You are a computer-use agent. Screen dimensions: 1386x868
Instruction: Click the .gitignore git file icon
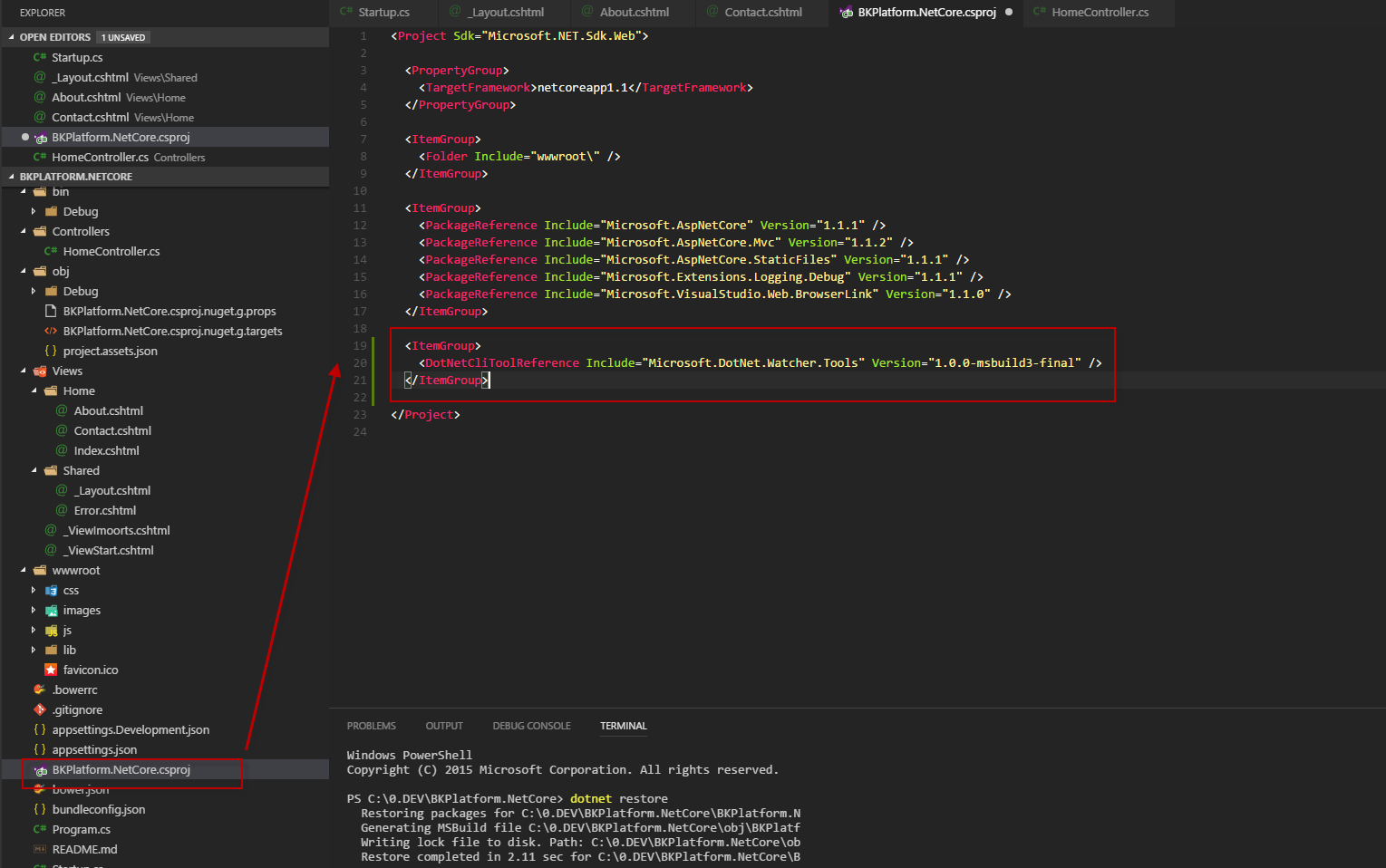coord(40,709)
